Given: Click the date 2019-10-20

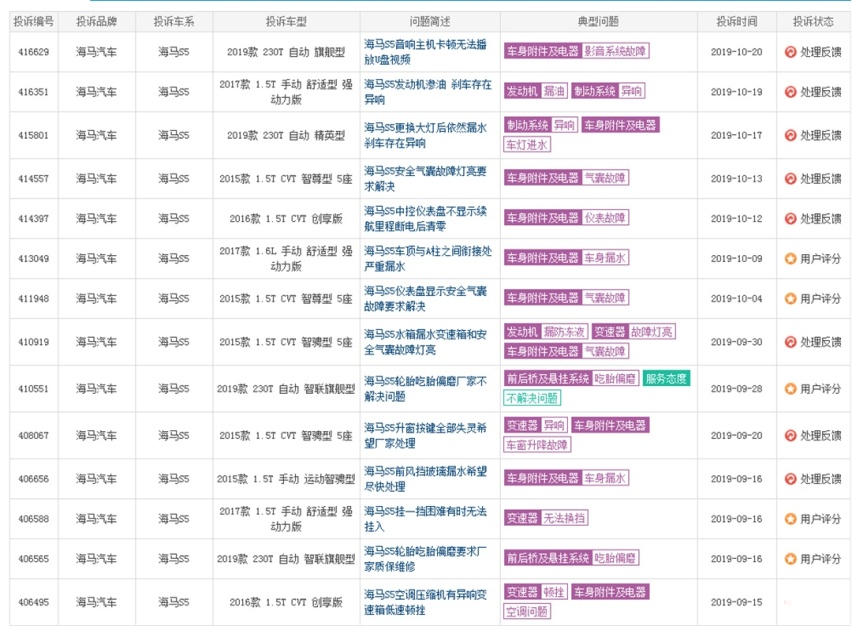Looking at the screenshot, I should 736,52.
